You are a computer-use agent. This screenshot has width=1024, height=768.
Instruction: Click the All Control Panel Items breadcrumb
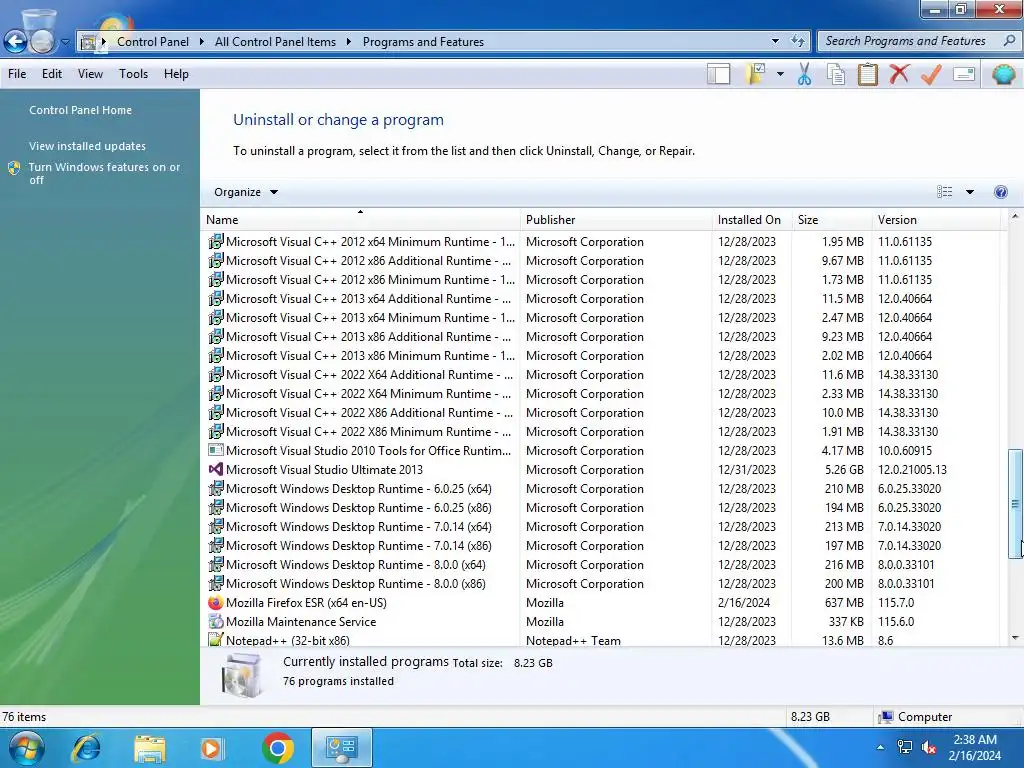coord(275,42)
